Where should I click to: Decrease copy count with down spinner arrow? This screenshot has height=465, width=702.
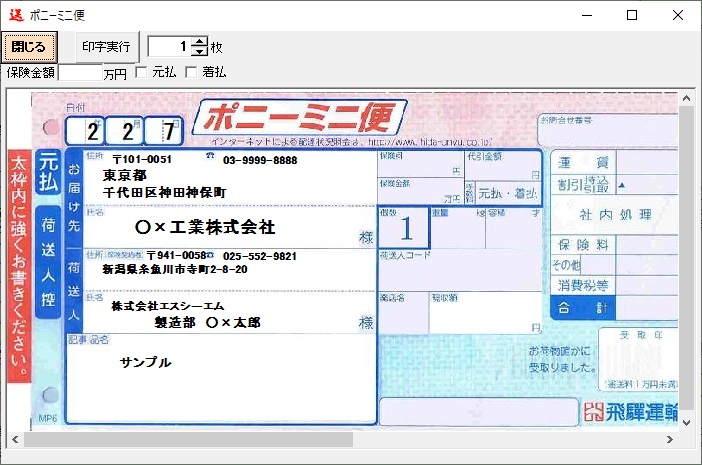200,51
